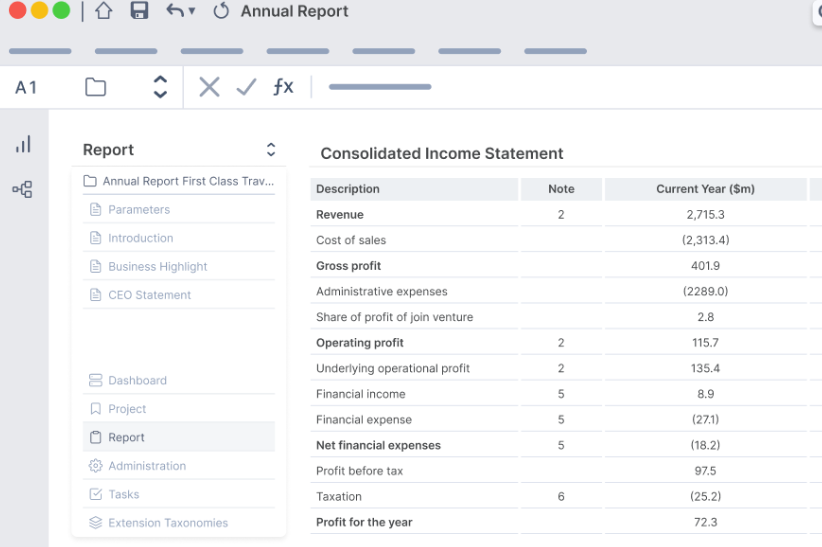Select the Cost of sales cell
Image resolution: width=822 pixels, height=547 pixels.
click(x=414, y=240)
